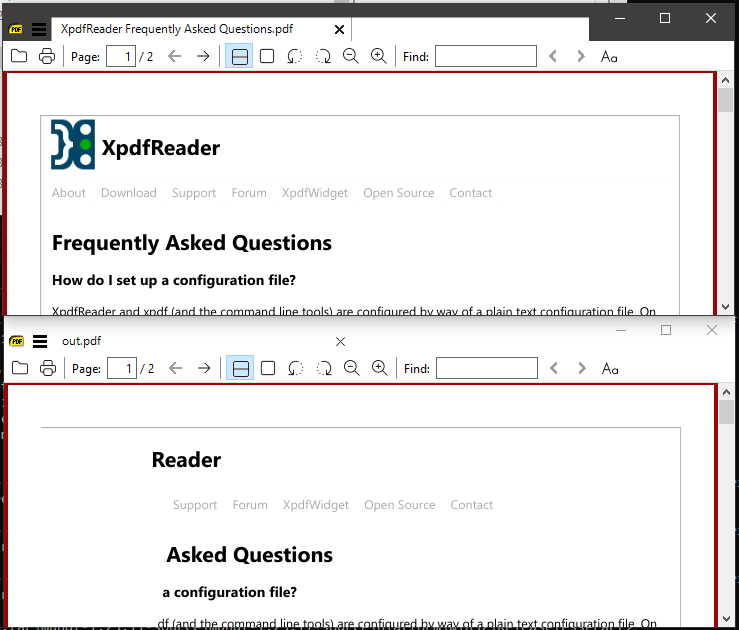
Task: Close the Frequently Asked Questions.pdf tab
Action: (339, 30)
